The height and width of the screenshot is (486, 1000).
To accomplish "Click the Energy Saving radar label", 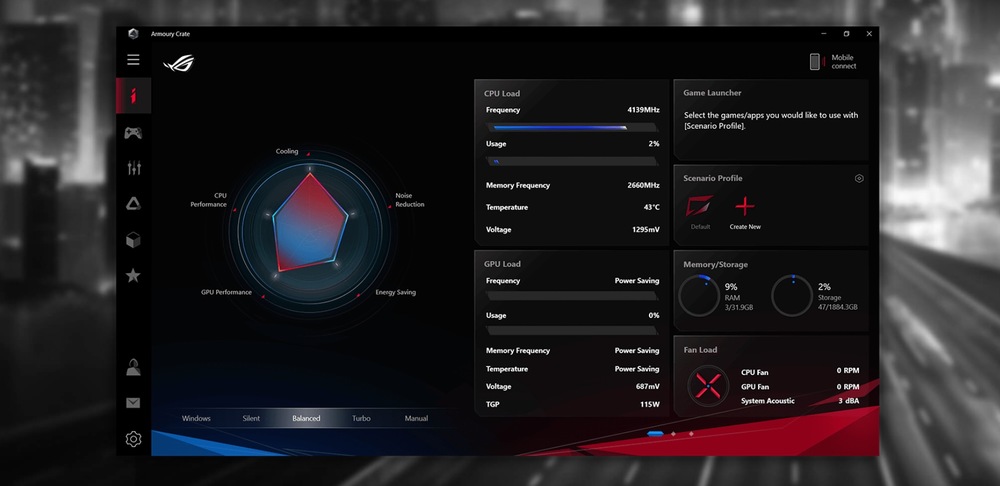I will pos(395,292).
